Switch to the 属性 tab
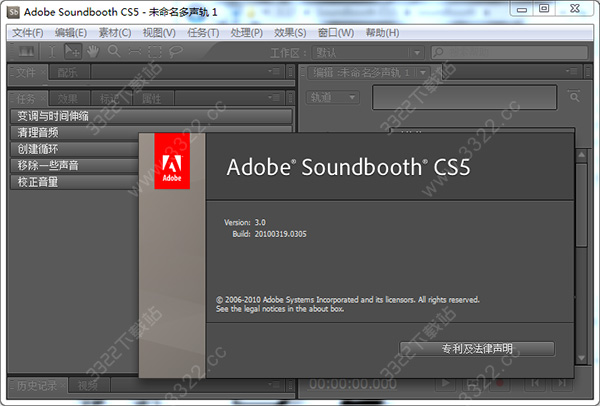This screenshot has width=600, height=406. [x=152, y=99]
